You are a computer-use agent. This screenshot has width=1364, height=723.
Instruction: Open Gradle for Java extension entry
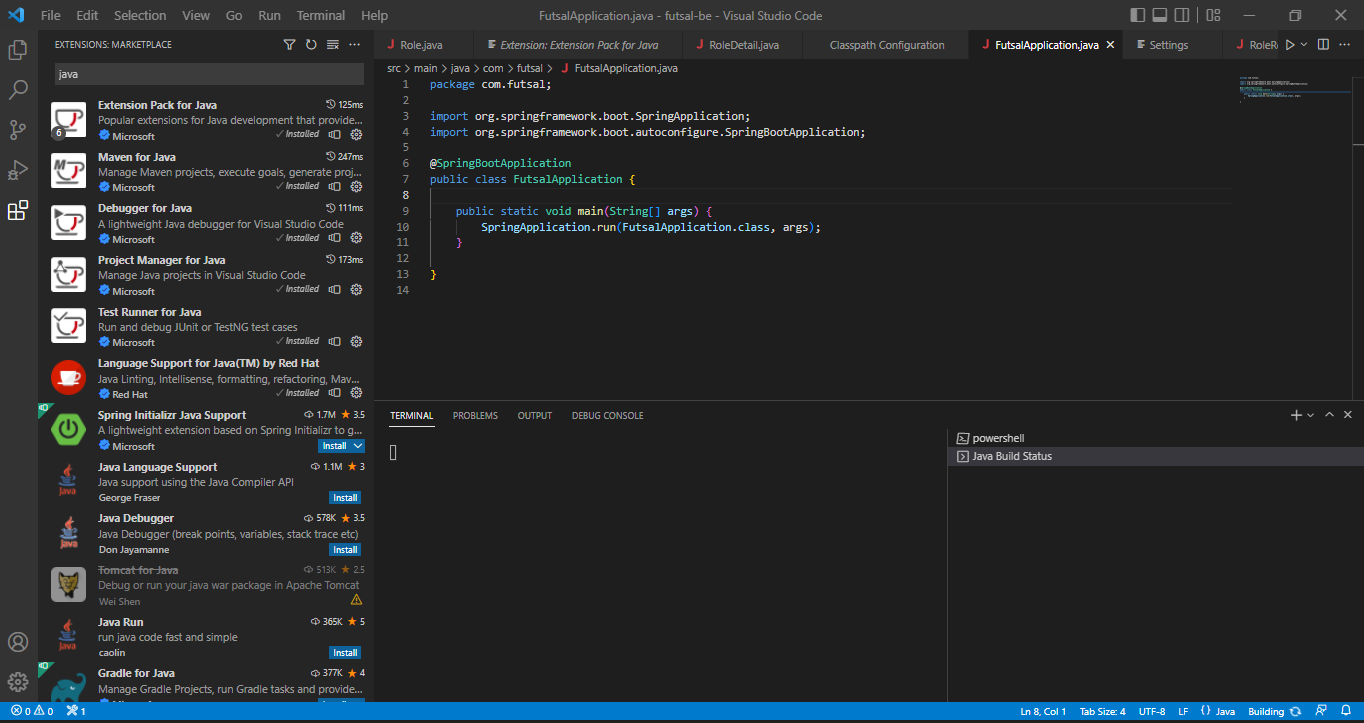pos(207,683)
